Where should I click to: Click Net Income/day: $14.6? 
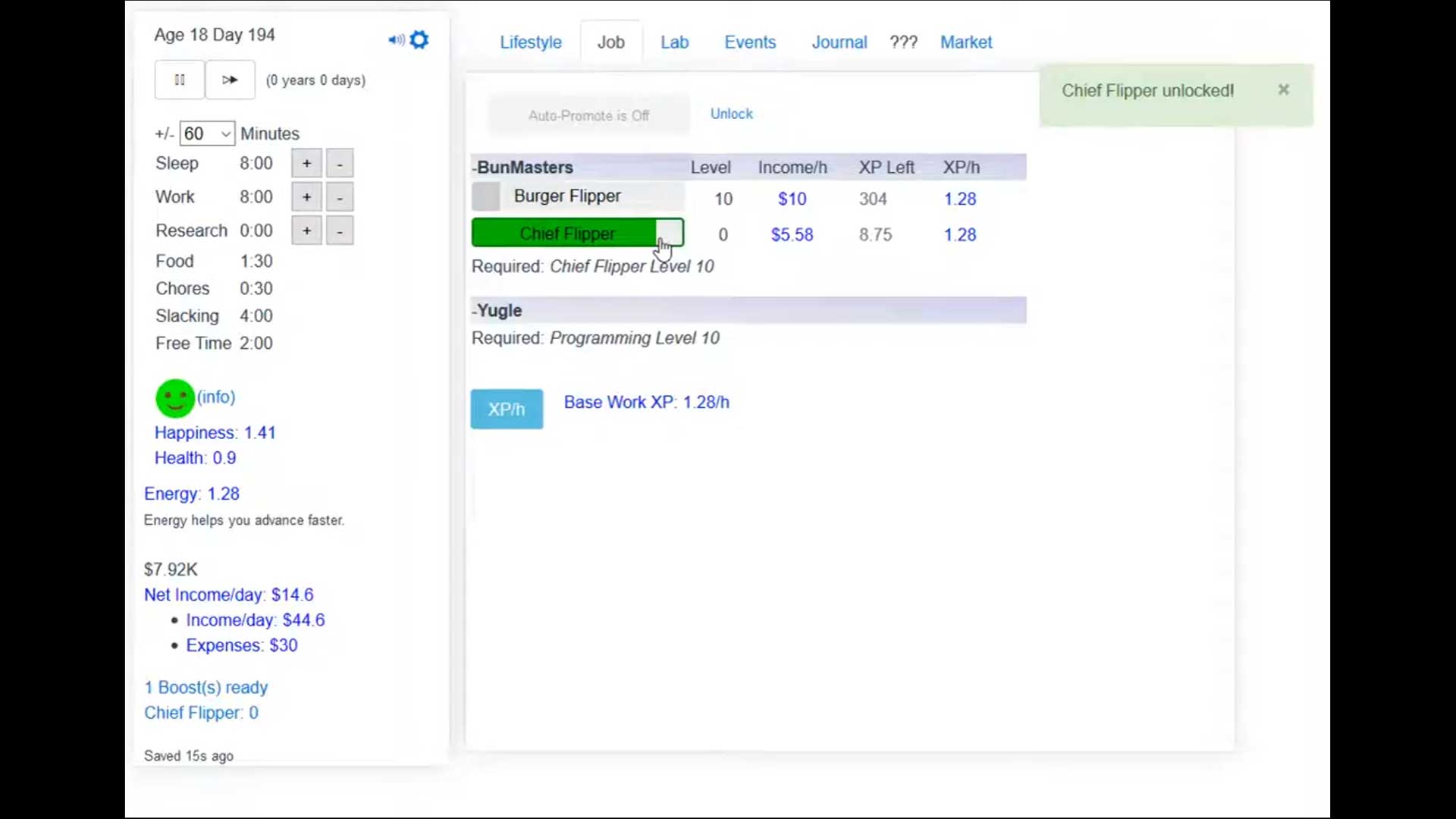click(228, 595)
